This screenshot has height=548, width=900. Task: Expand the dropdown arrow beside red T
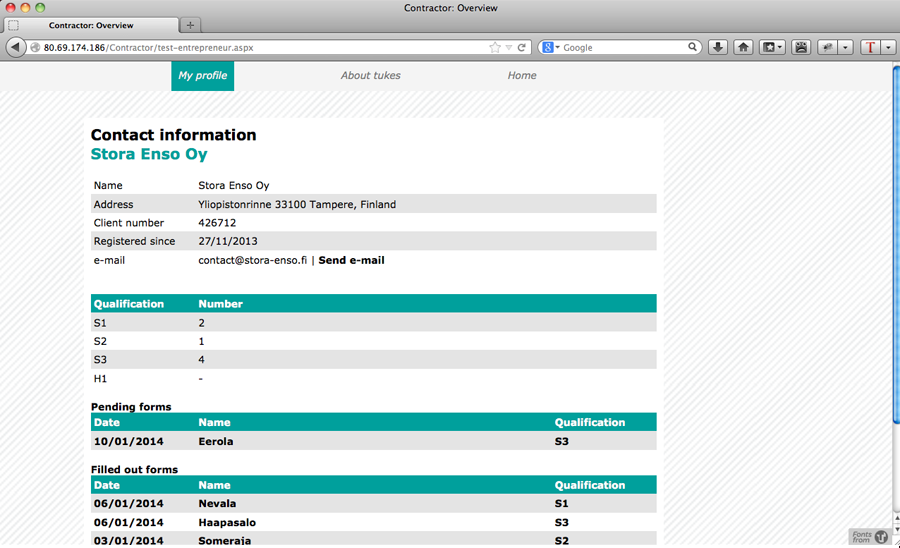click(887, 47)
